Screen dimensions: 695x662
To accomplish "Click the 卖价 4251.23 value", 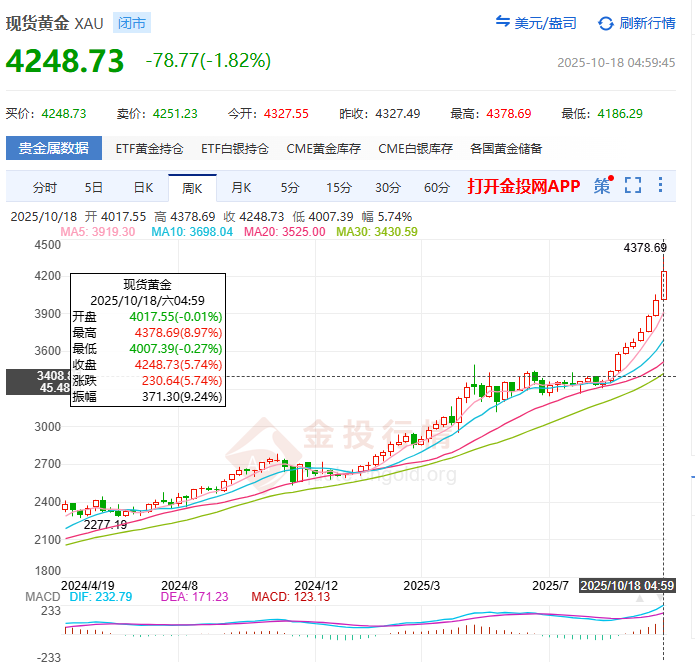I will click(x=175, y=114).
